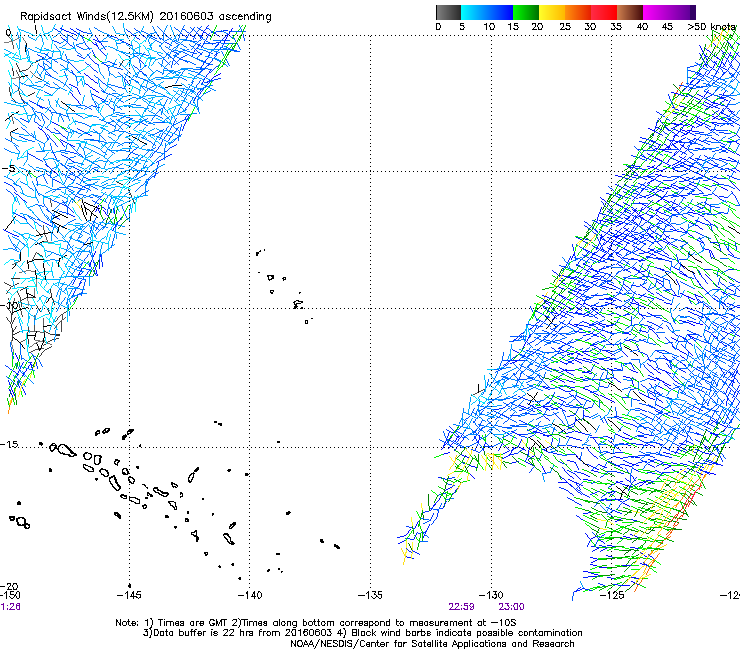
Task: Click the NOAA/NESDIS credit line
Action: click(x=432, y=644)
